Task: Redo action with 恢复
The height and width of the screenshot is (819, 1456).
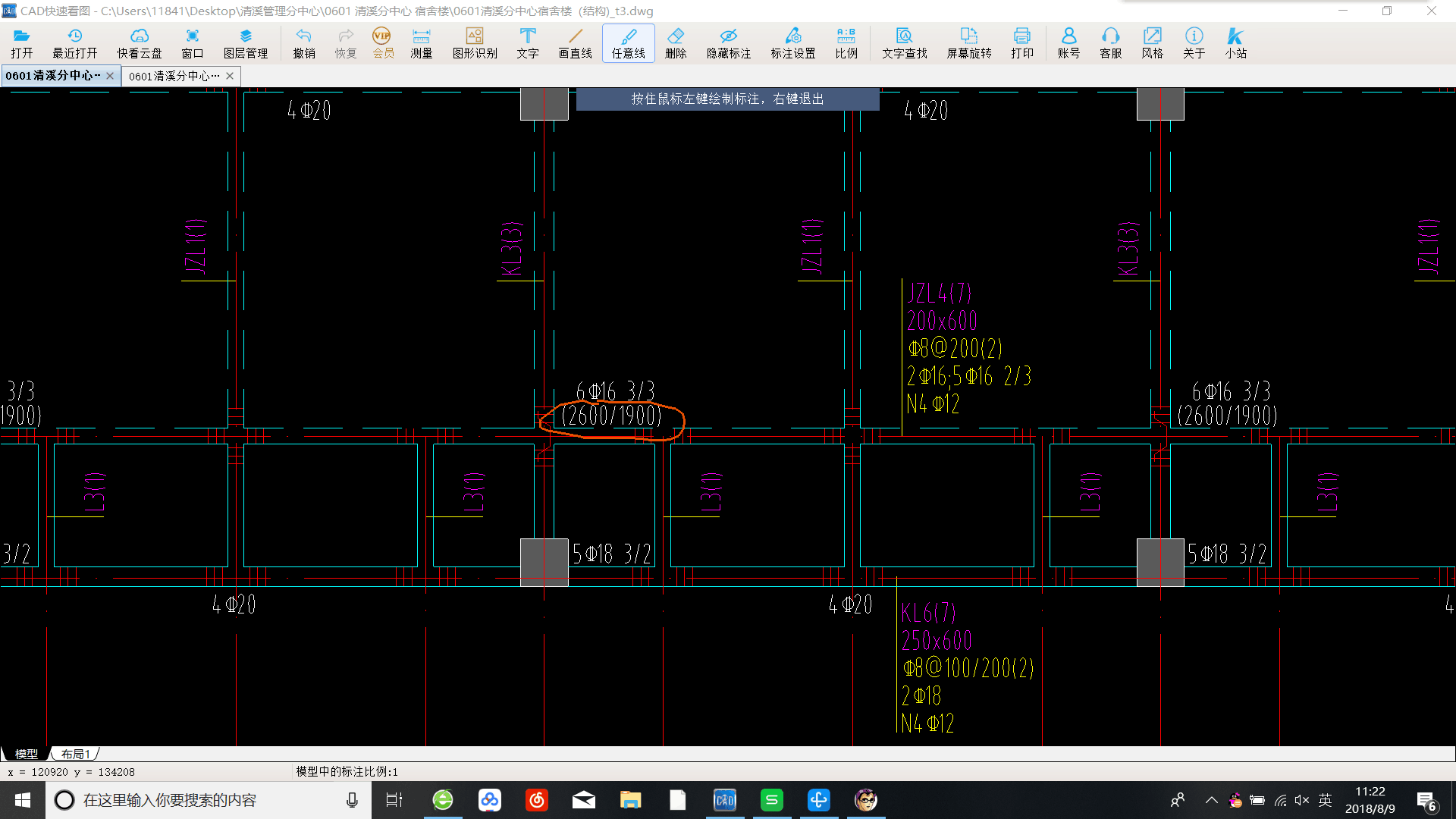Action: tap(346, 43)
